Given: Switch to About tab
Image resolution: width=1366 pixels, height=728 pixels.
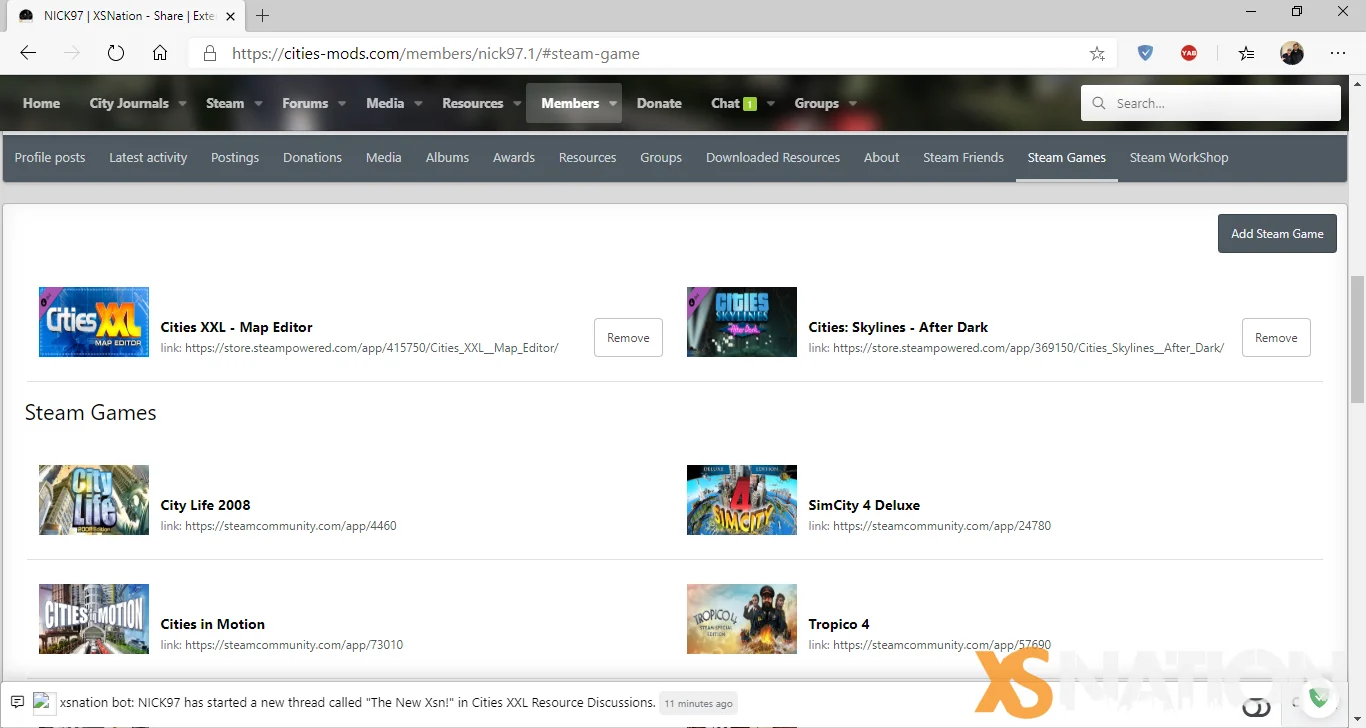Looking at the screenshot, I should coord(882,157).
